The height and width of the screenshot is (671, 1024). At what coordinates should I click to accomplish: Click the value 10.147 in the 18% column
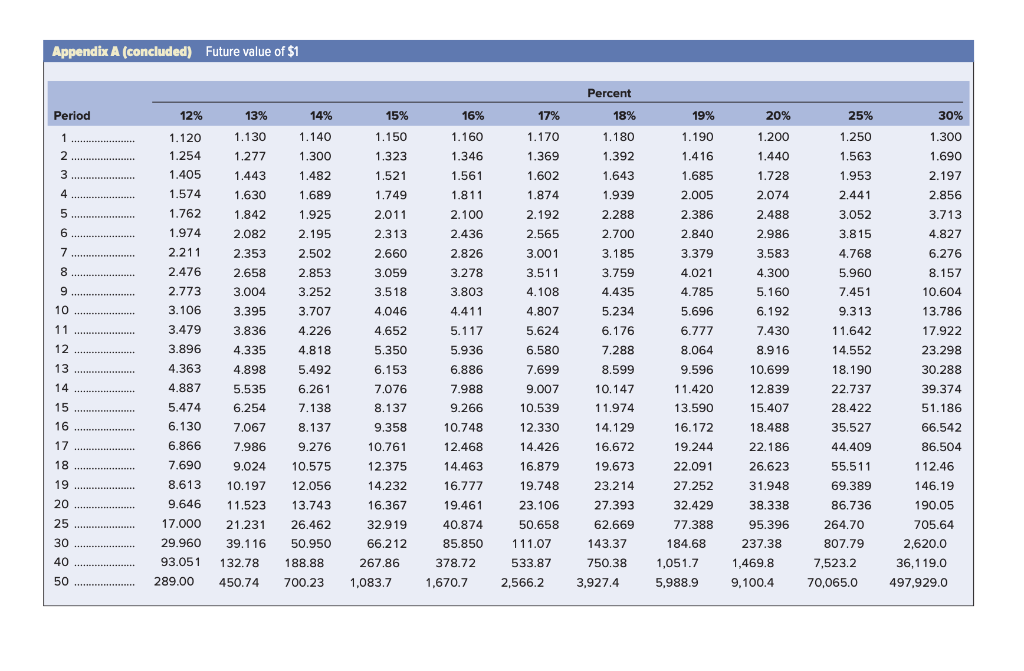click(x=615, y=389)
